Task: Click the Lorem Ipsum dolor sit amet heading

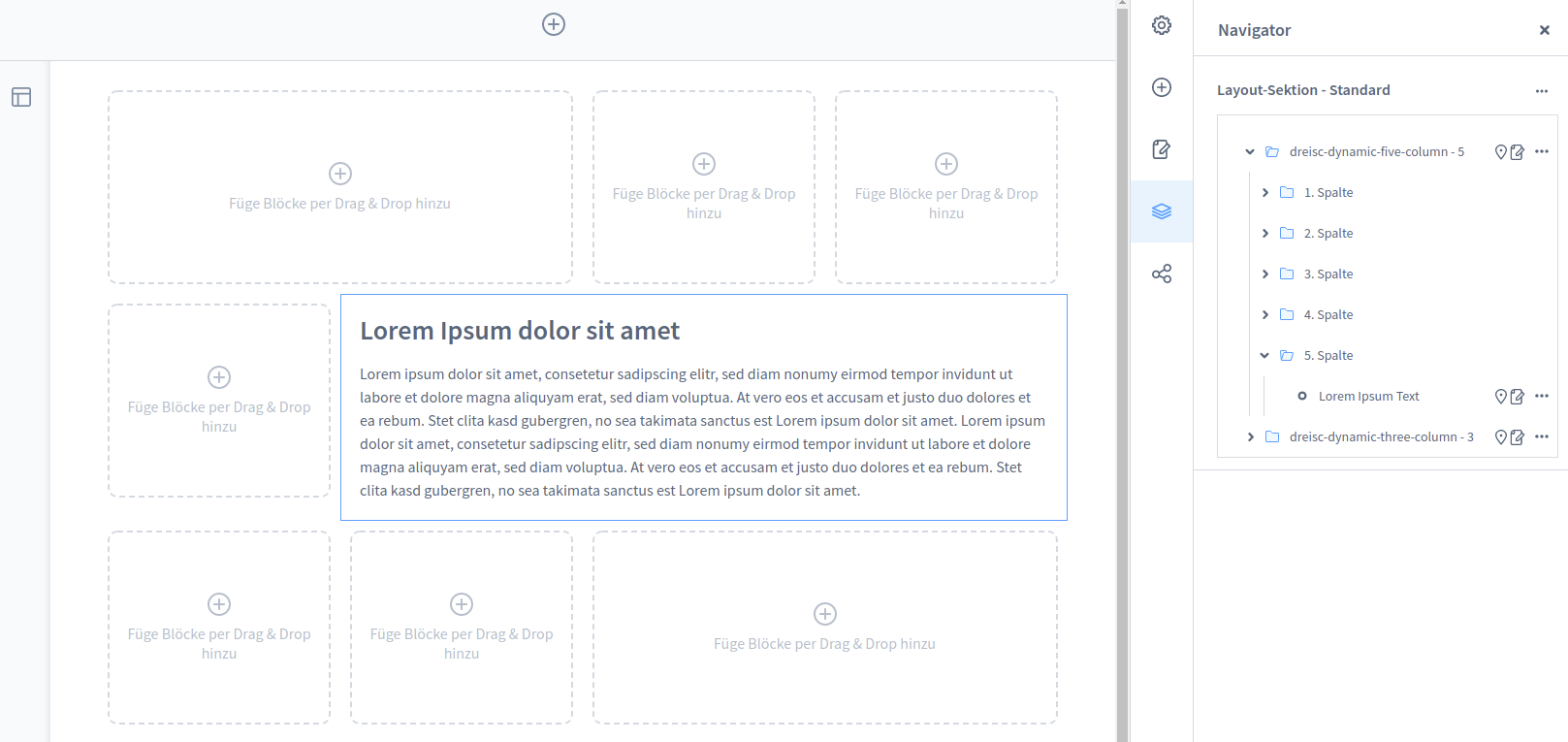Action: click(520, 331)
